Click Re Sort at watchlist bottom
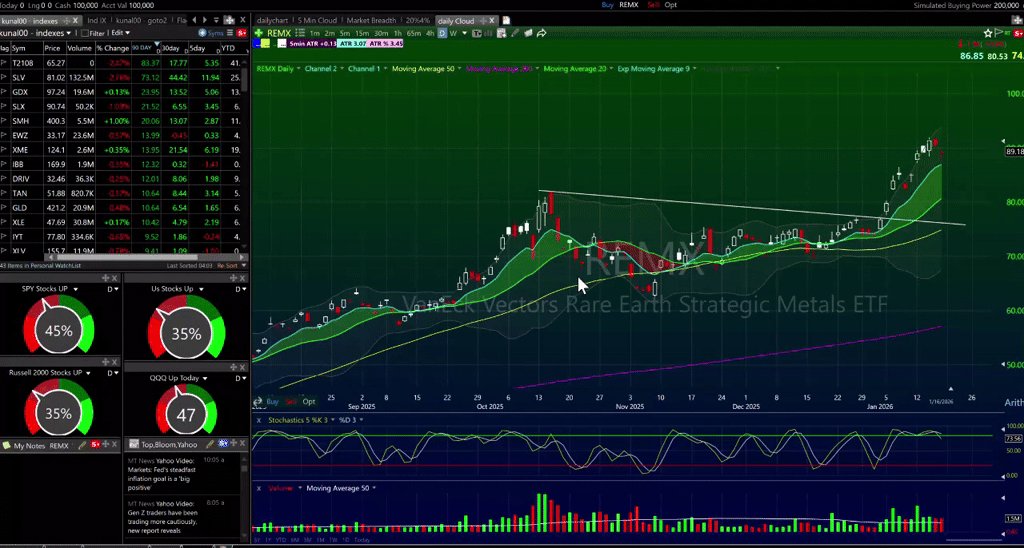The image size is (1024, 548). click(x=227, y=266)
